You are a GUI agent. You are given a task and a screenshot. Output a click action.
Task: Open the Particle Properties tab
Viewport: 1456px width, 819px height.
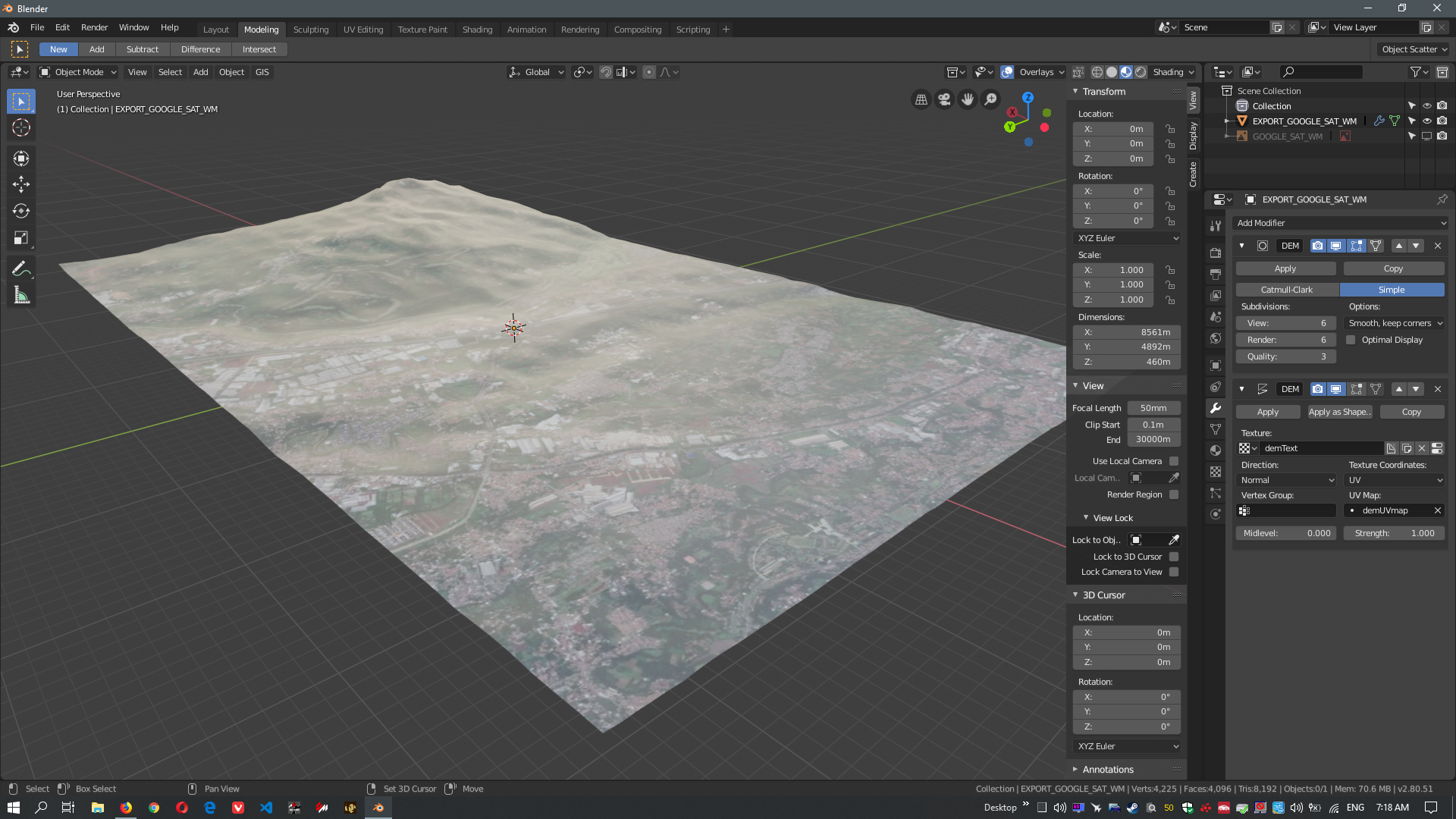[x=1215, y=493]
